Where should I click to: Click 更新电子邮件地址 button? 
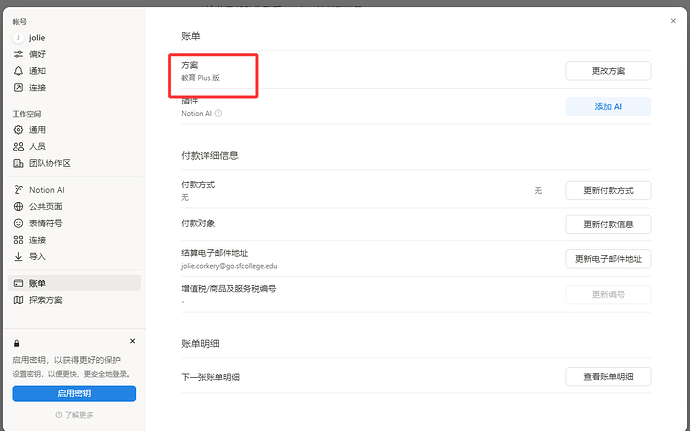pyautogui.click(x=608, y=259)
